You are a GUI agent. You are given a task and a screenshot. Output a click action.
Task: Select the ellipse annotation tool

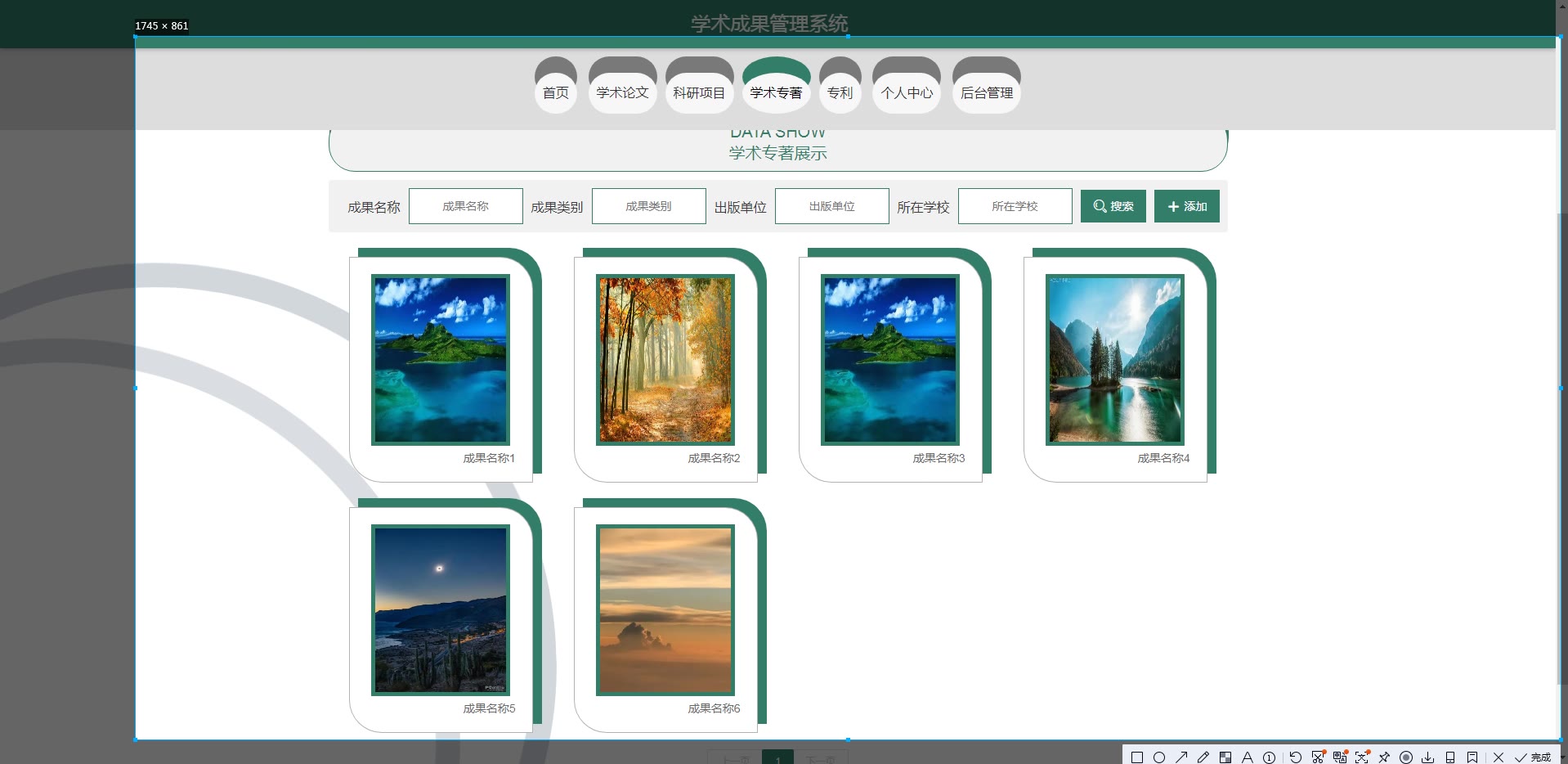point(1159,757)
